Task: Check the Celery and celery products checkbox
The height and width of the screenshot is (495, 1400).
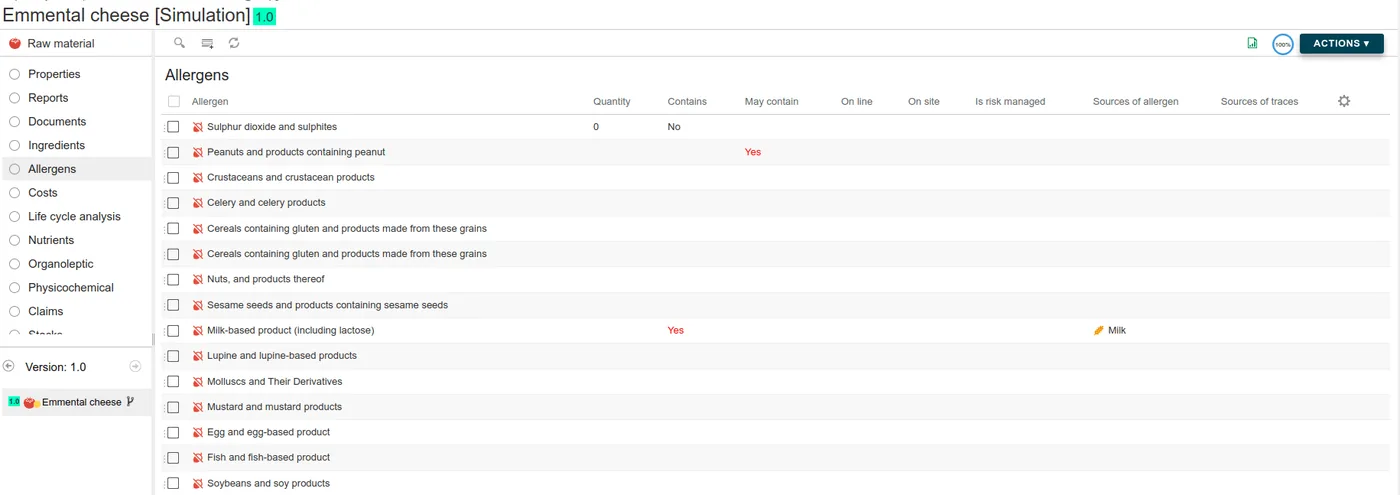Action: pos(173,203)
